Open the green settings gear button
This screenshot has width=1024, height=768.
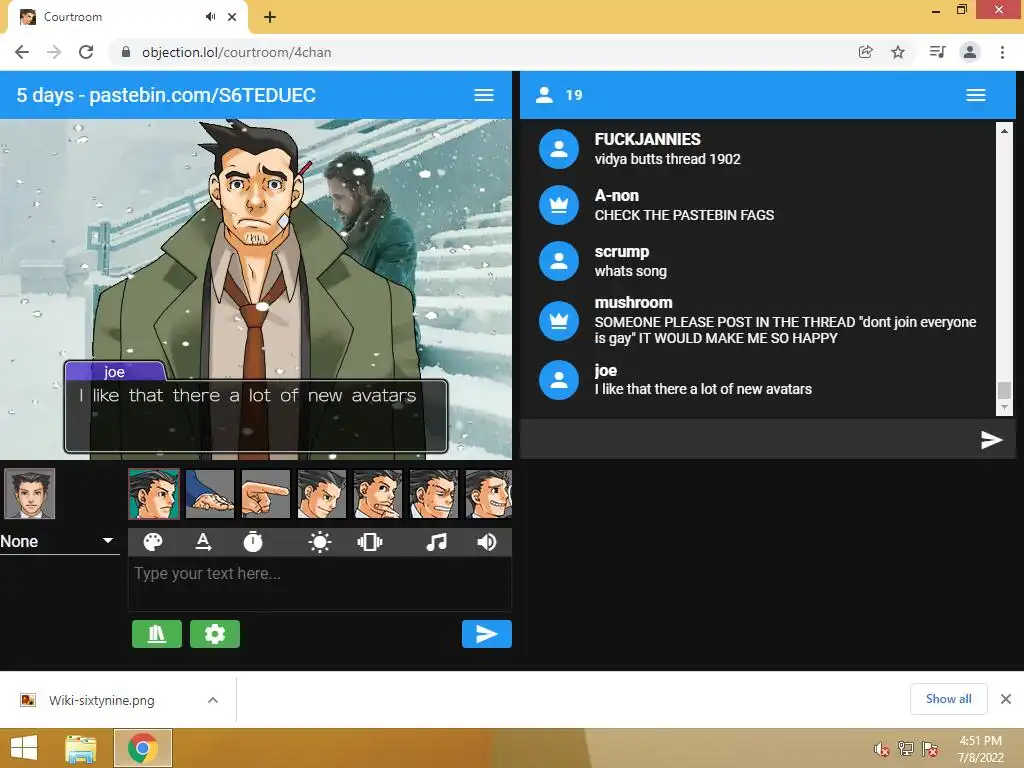[x=215, y=634]
